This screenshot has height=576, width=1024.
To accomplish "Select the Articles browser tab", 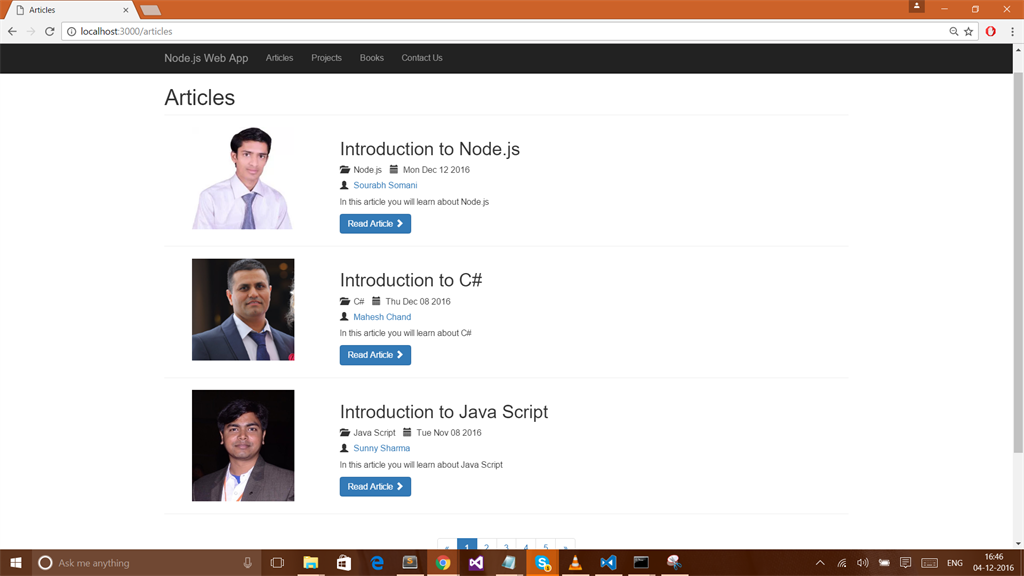I will [71, 10].
